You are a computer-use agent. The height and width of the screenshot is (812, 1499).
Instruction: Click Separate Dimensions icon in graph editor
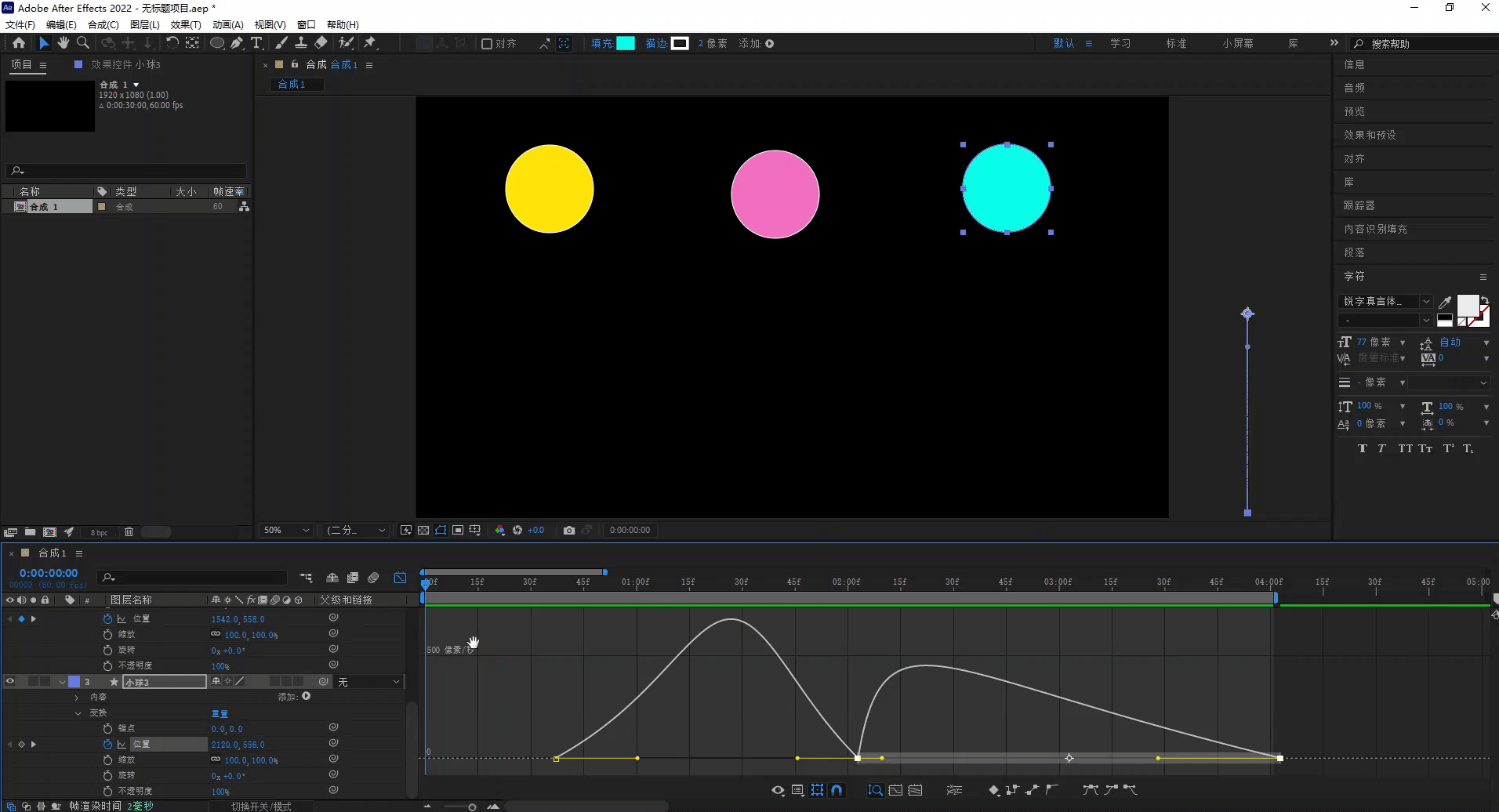point(954,790)
